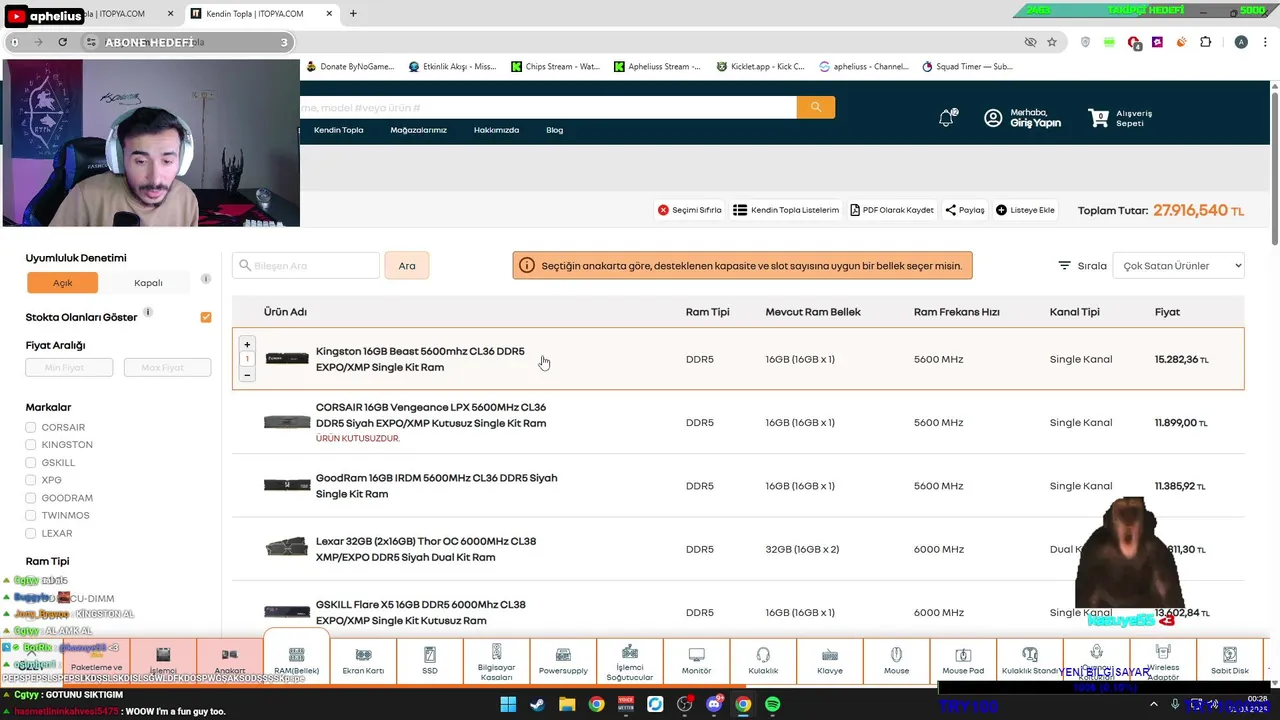1280x720 pixels.
Task: Click the Bileşen Ara search field
Action: pos(306,266)
